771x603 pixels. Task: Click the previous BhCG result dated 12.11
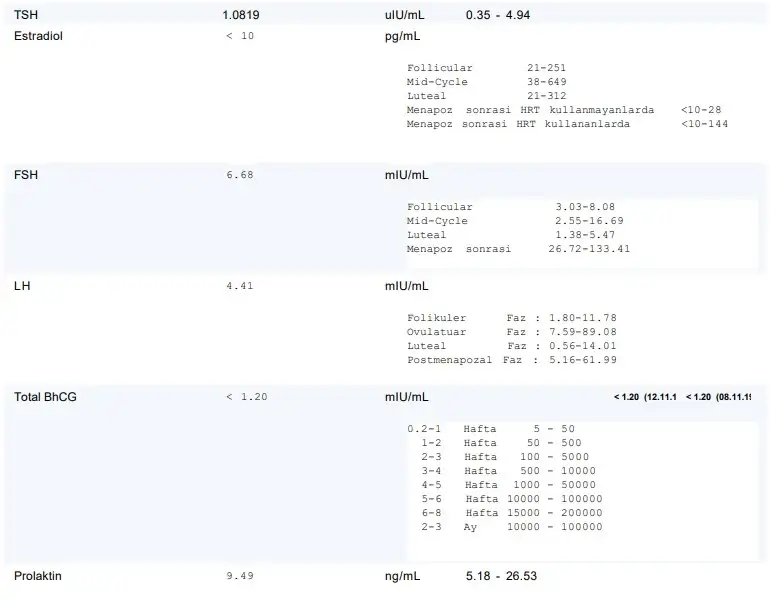[x=646, y=398]
